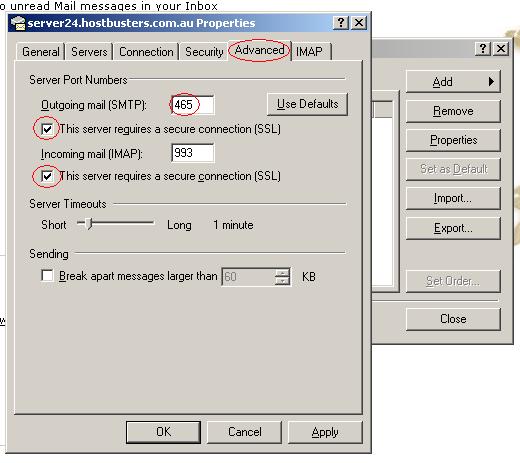Image resolution: width=520 pixels, height=463 pixels.
Task: Click the Outgoing mail (SMTP) port field
Action: [192, 105]
